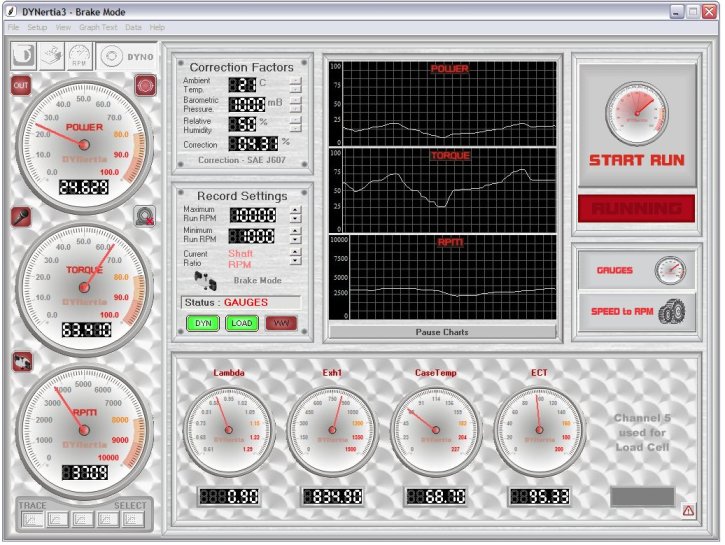725x545 pixels.
Task: Click the red microphone icon
Action: coord(21,217)
